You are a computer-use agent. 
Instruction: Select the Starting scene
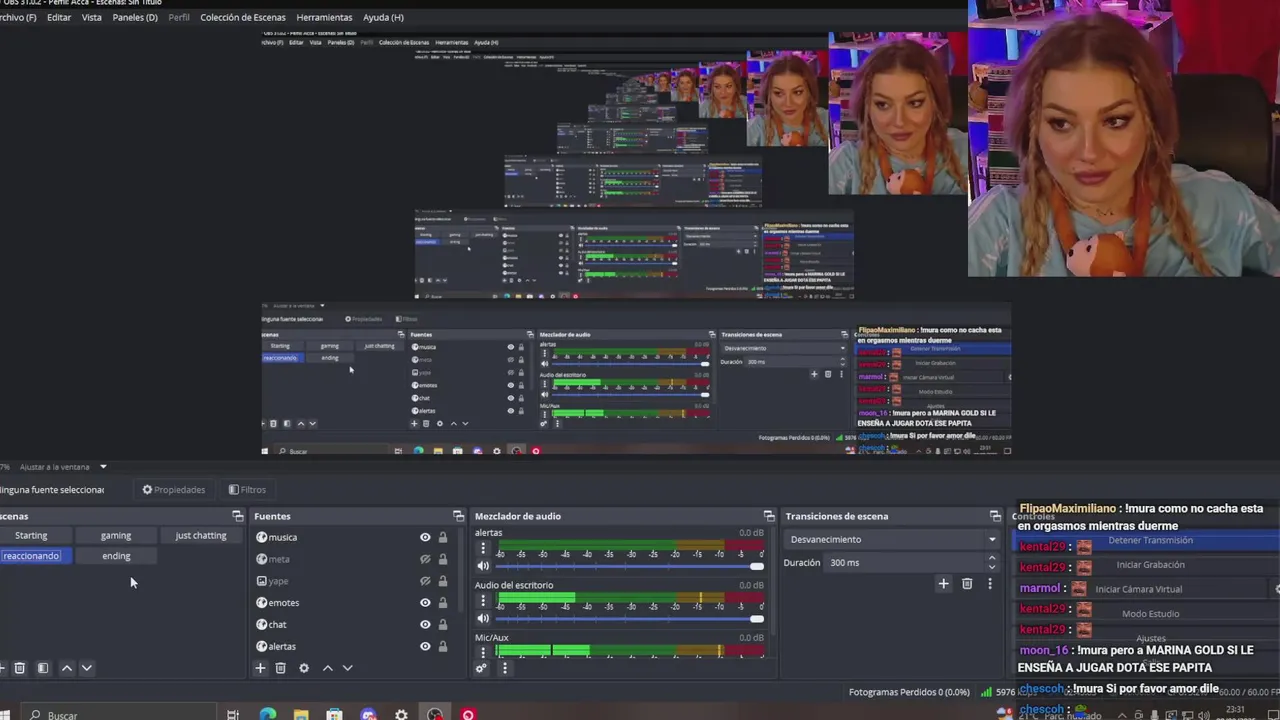coord(31,535)
